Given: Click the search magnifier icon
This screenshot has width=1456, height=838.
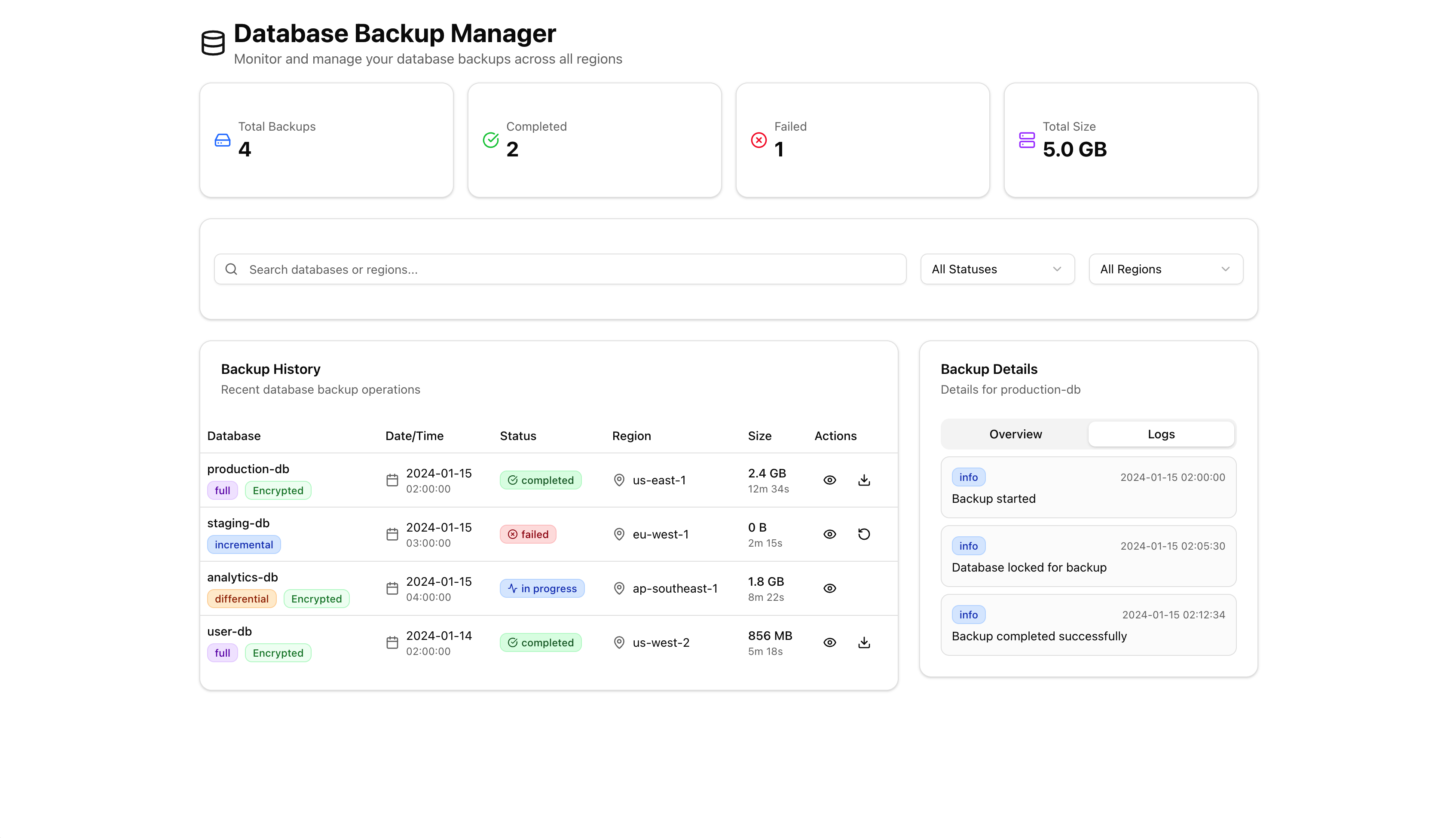Looking at the screenshot, I should pos(231,269).
